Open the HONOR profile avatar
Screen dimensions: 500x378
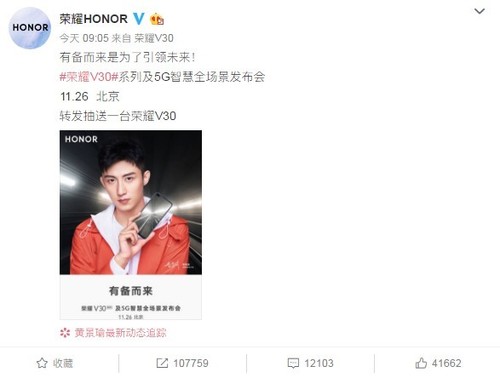coord(30,28)
